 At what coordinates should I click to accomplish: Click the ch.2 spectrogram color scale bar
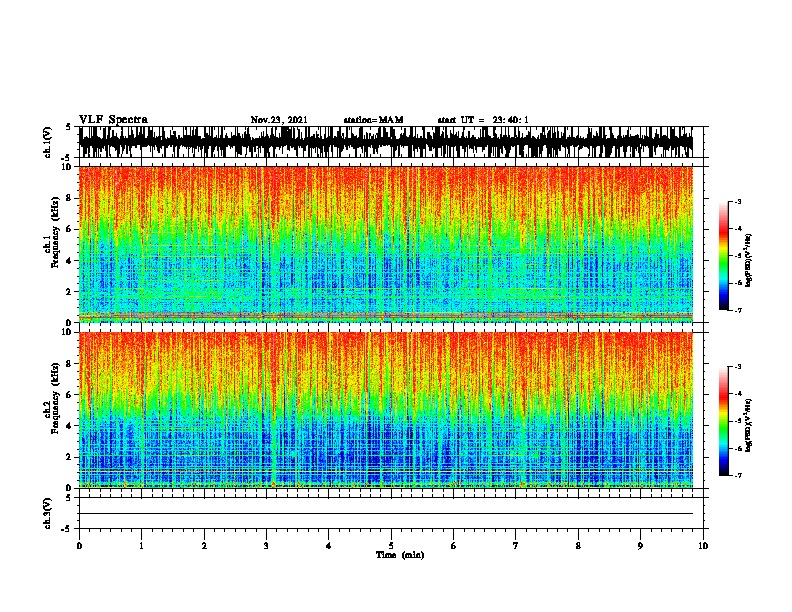point(724,421)
